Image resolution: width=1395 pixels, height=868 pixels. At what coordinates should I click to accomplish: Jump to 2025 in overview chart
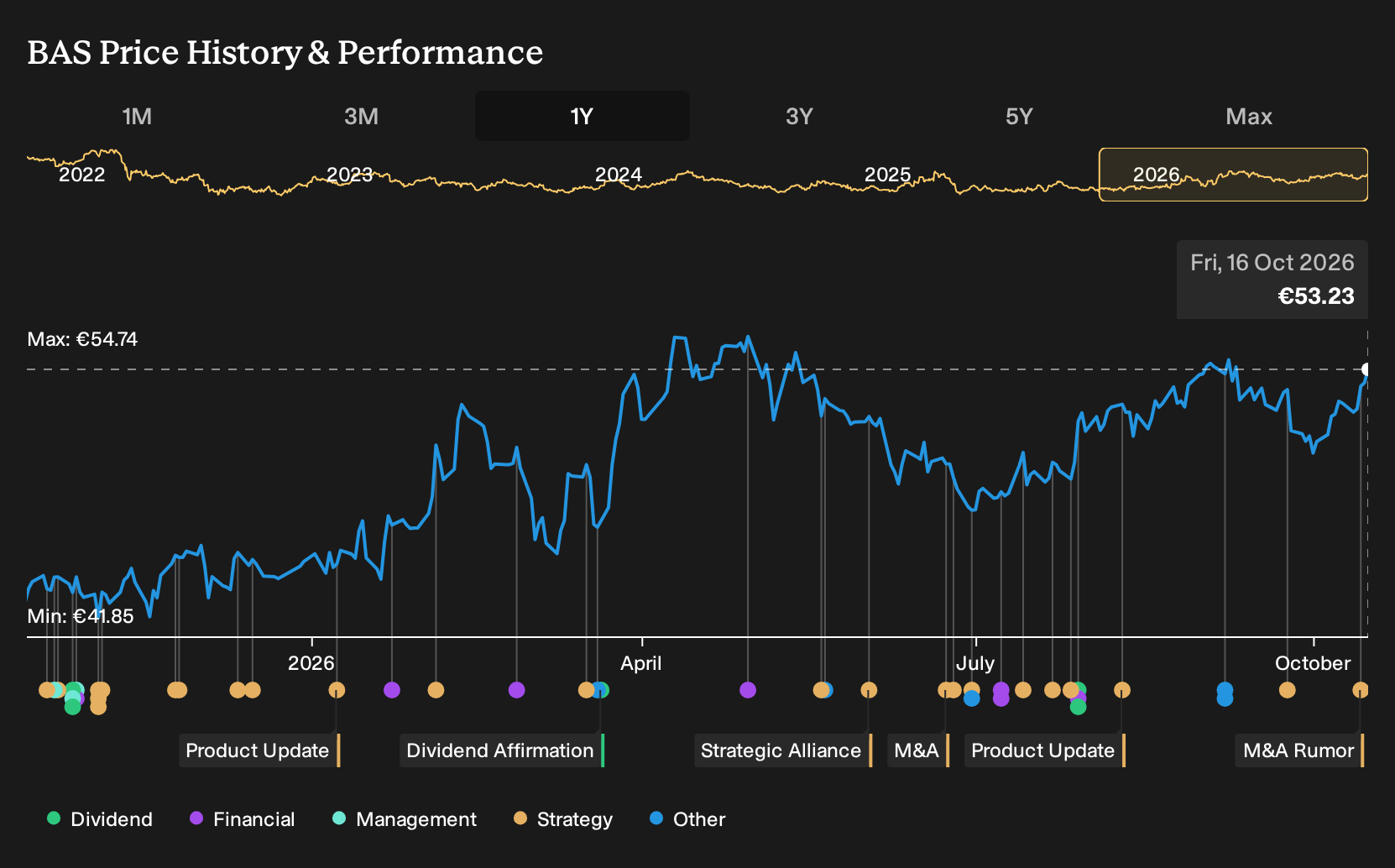(x=887, y=175)
